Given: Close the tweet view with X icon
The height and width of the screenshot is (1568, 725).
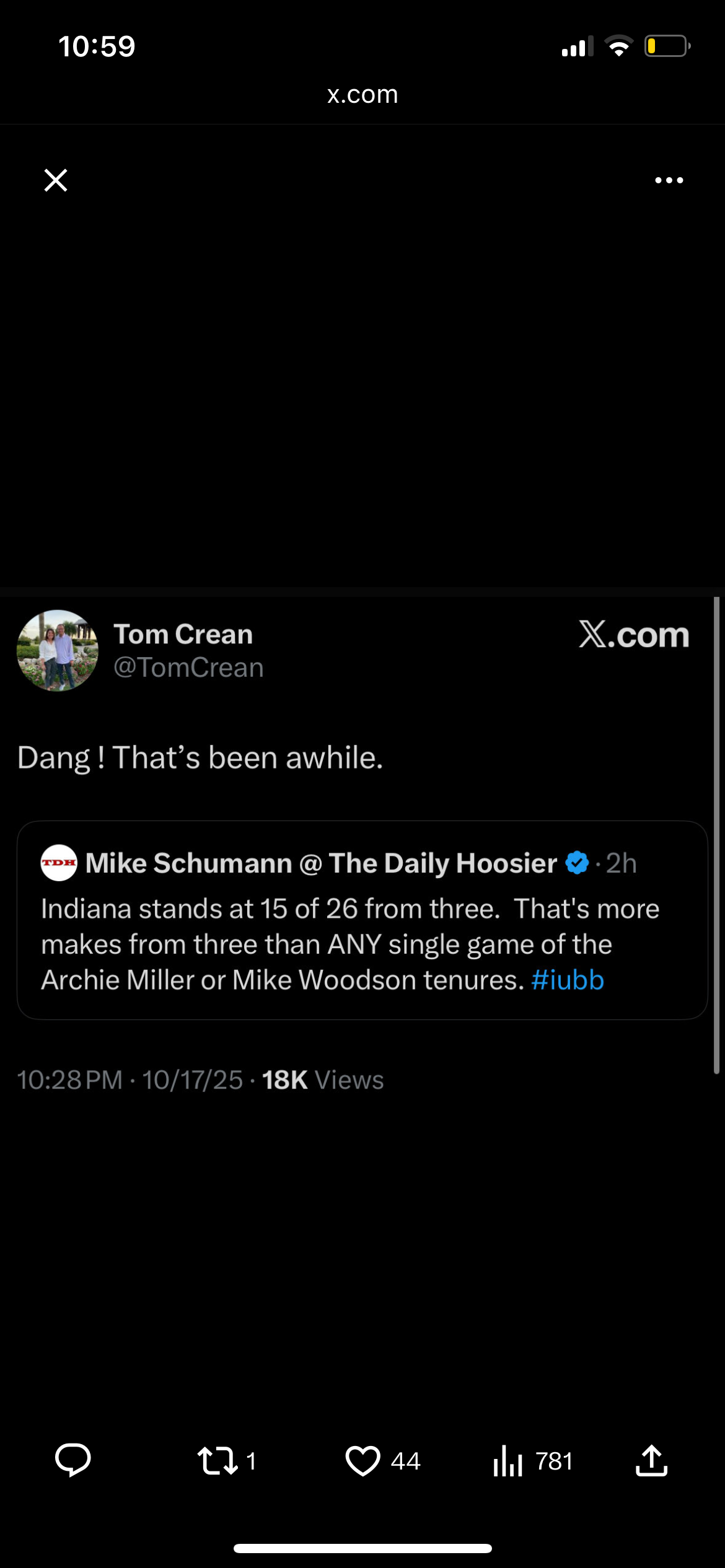Looking at the screenshot, I should (56, 180).
